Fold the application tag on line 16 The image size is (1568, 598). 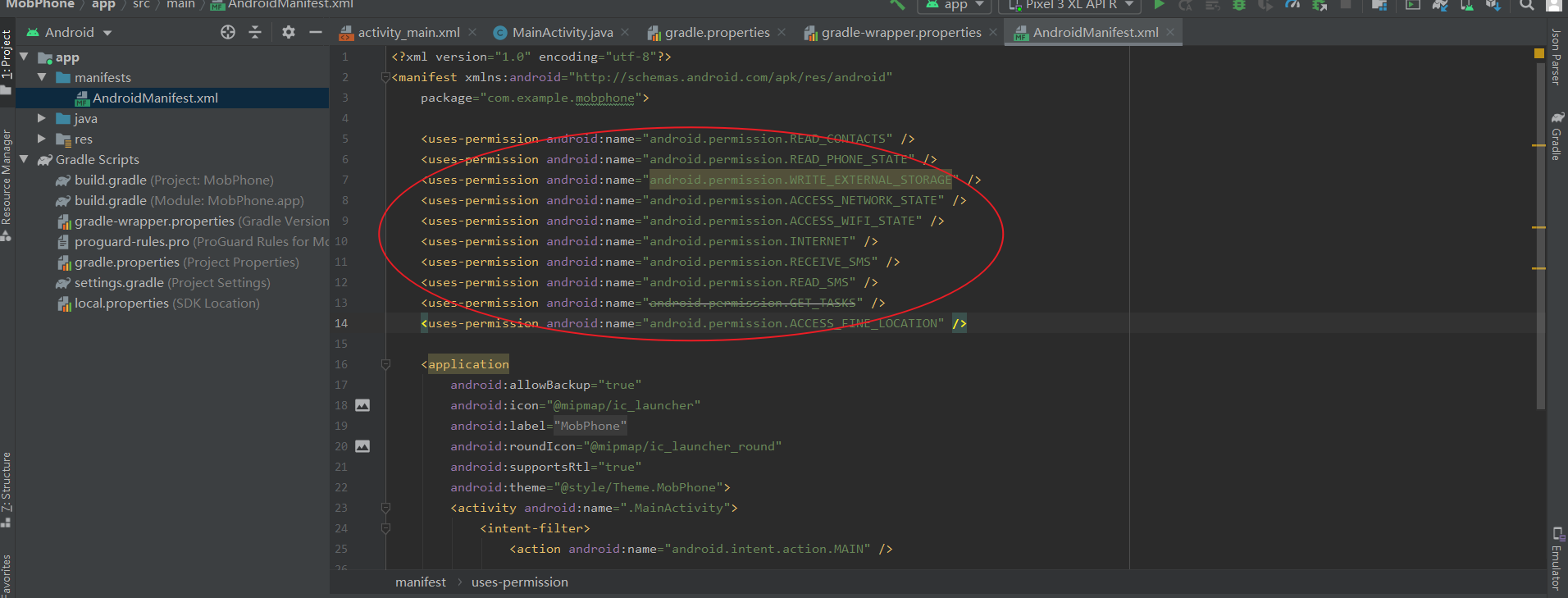pyautogui.click(x=385, y=364)
